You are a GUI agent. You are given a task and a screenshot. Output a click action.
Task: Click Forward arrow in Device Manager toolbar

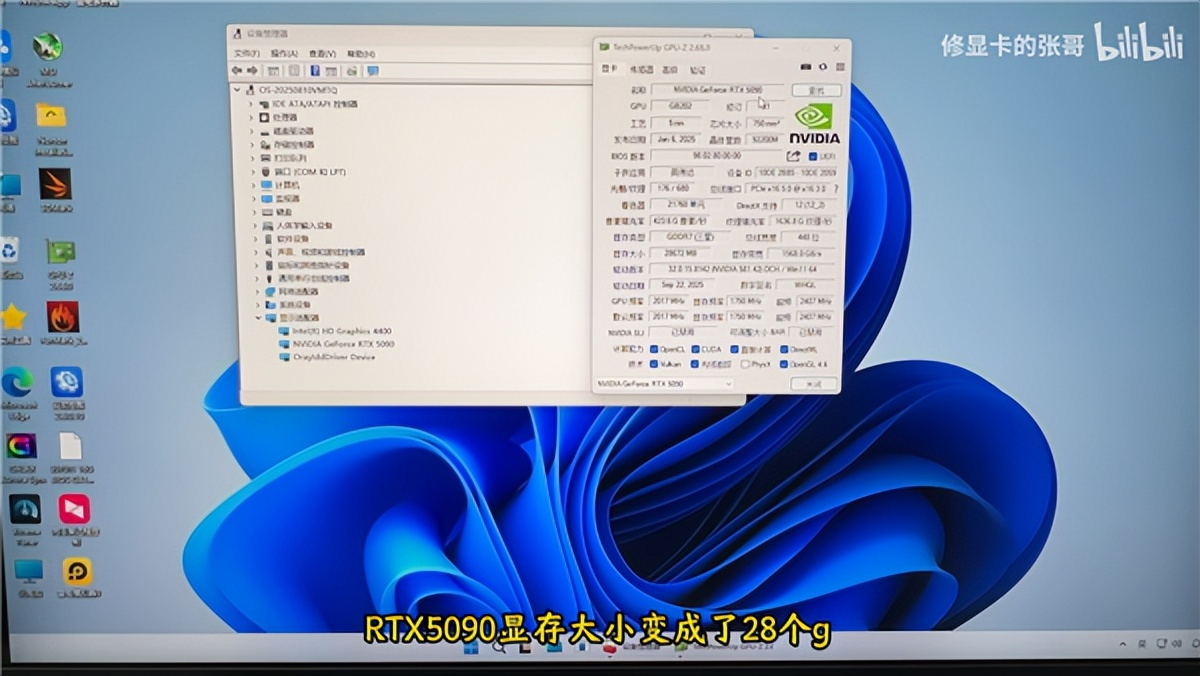click(x=252, y=71)
